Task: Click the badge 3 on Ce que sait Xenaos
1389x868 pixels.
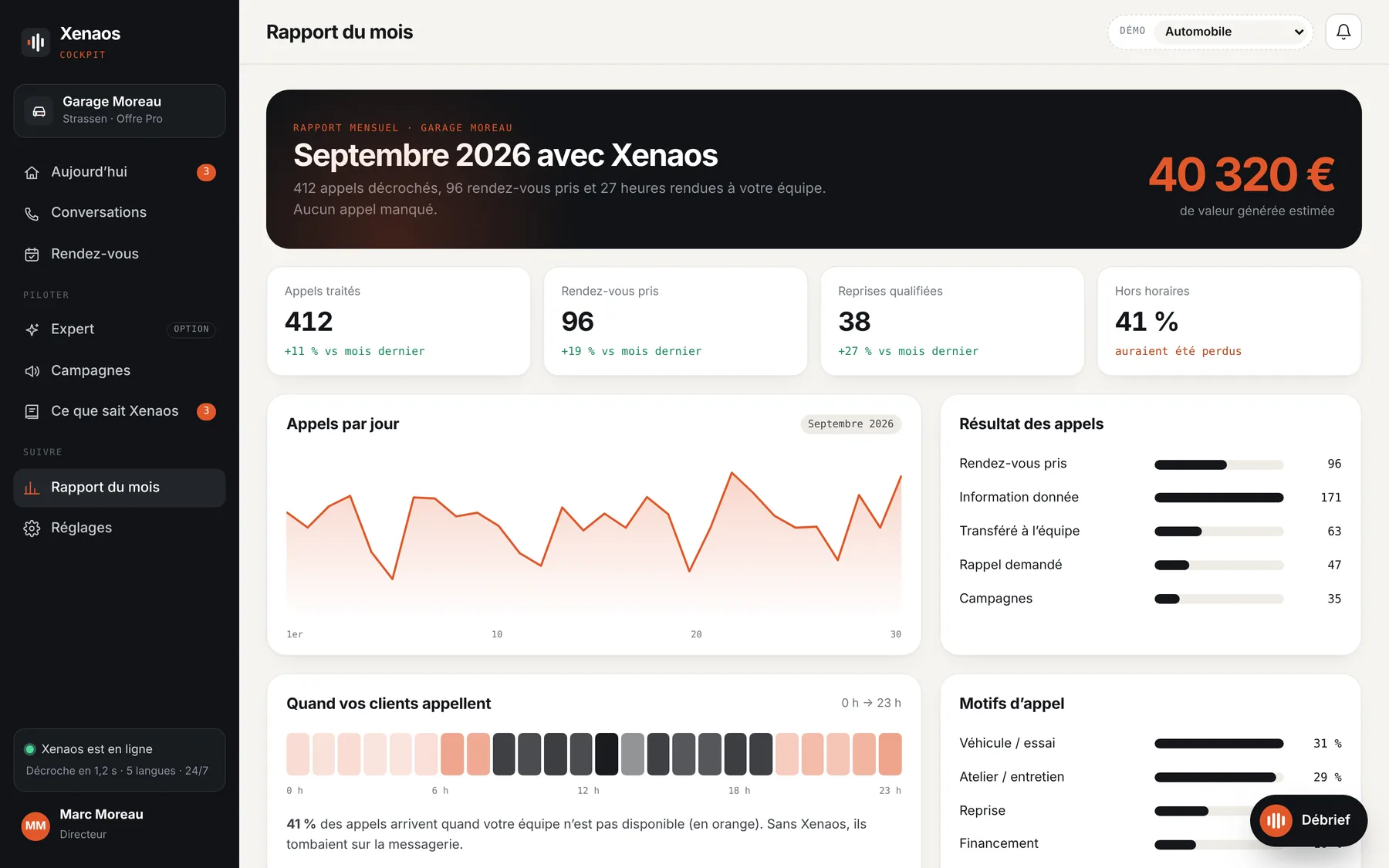Action: click(206, 411)
